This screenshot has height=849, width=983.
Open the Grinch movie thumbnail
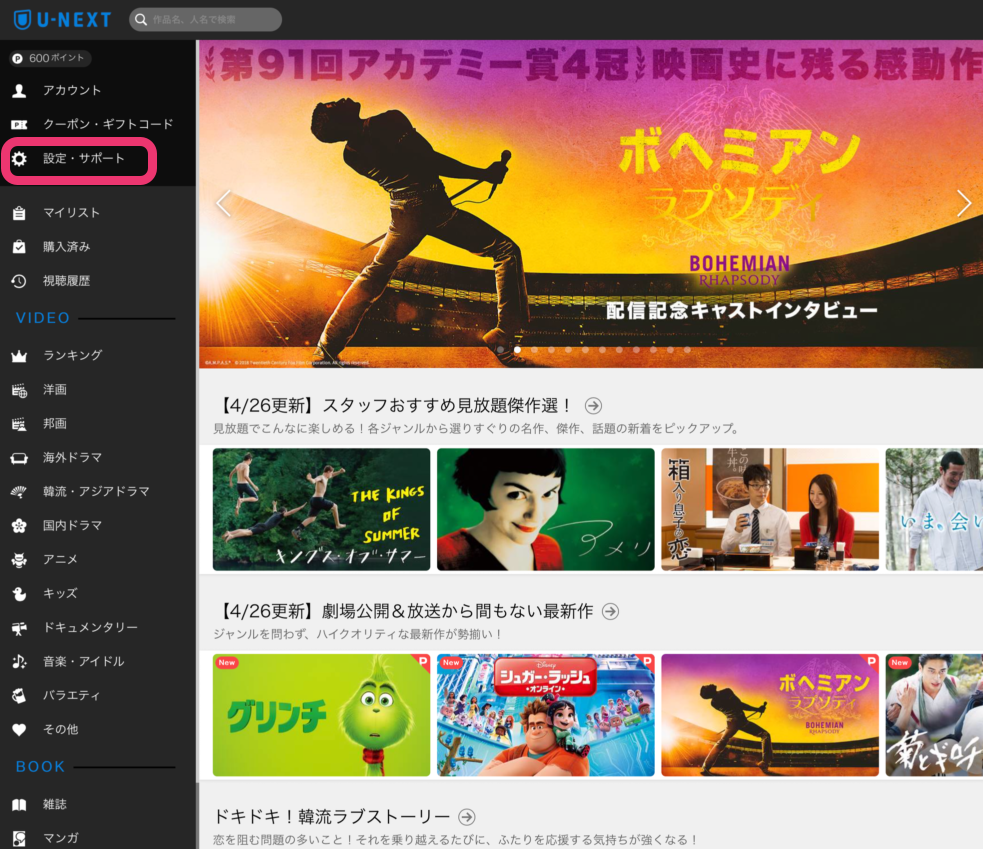(321, 715)
